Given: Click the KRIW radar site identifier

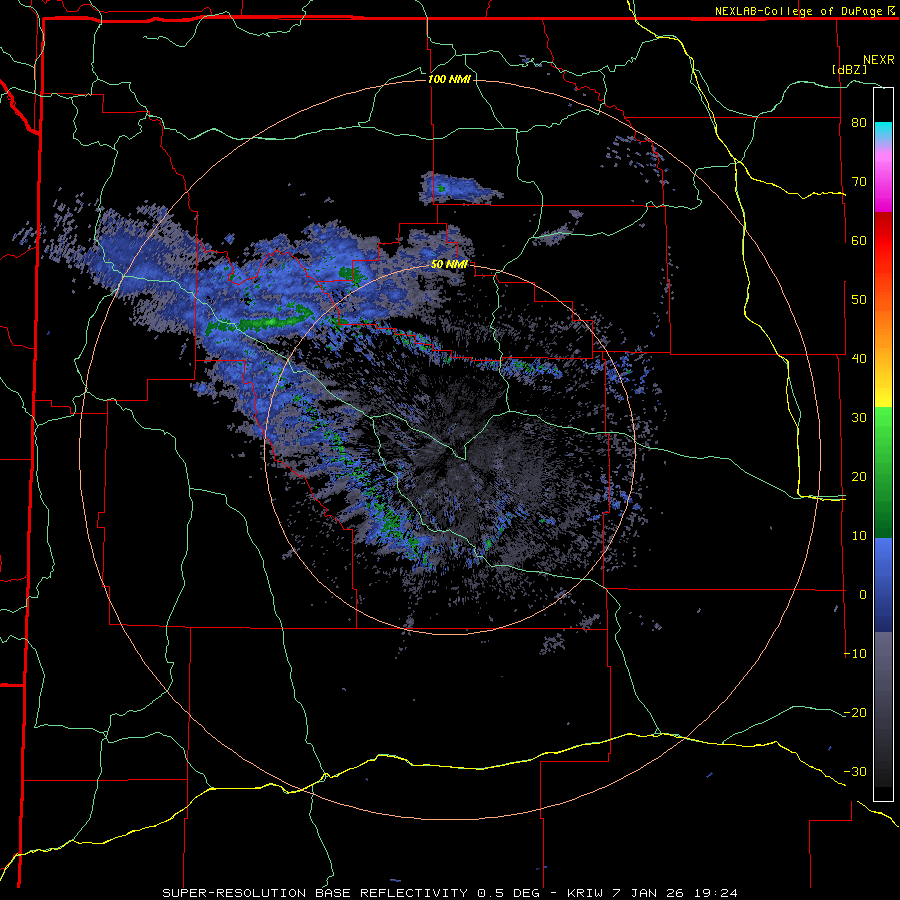Looking at the screenshot, I should pos(585,893).
